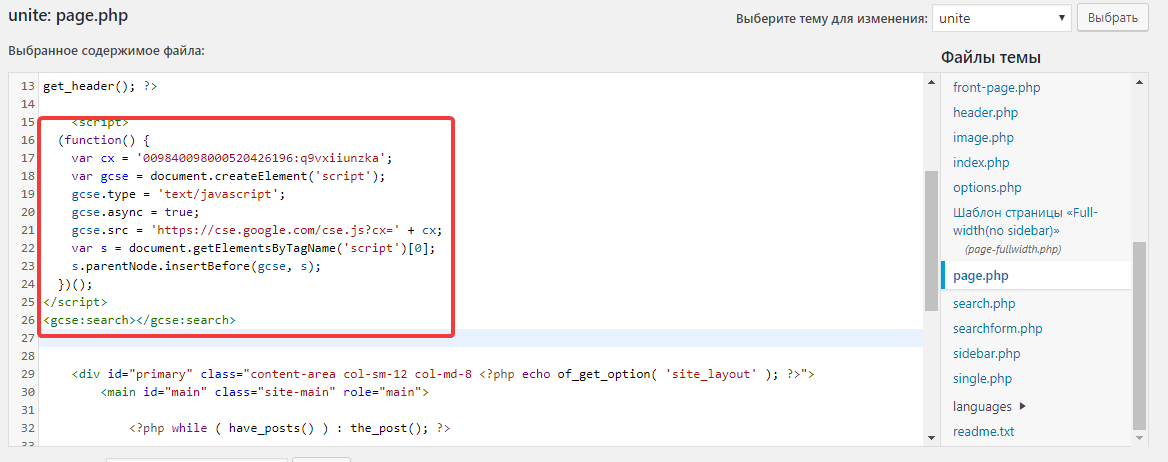Click the get_header() code line

[100, 86]
